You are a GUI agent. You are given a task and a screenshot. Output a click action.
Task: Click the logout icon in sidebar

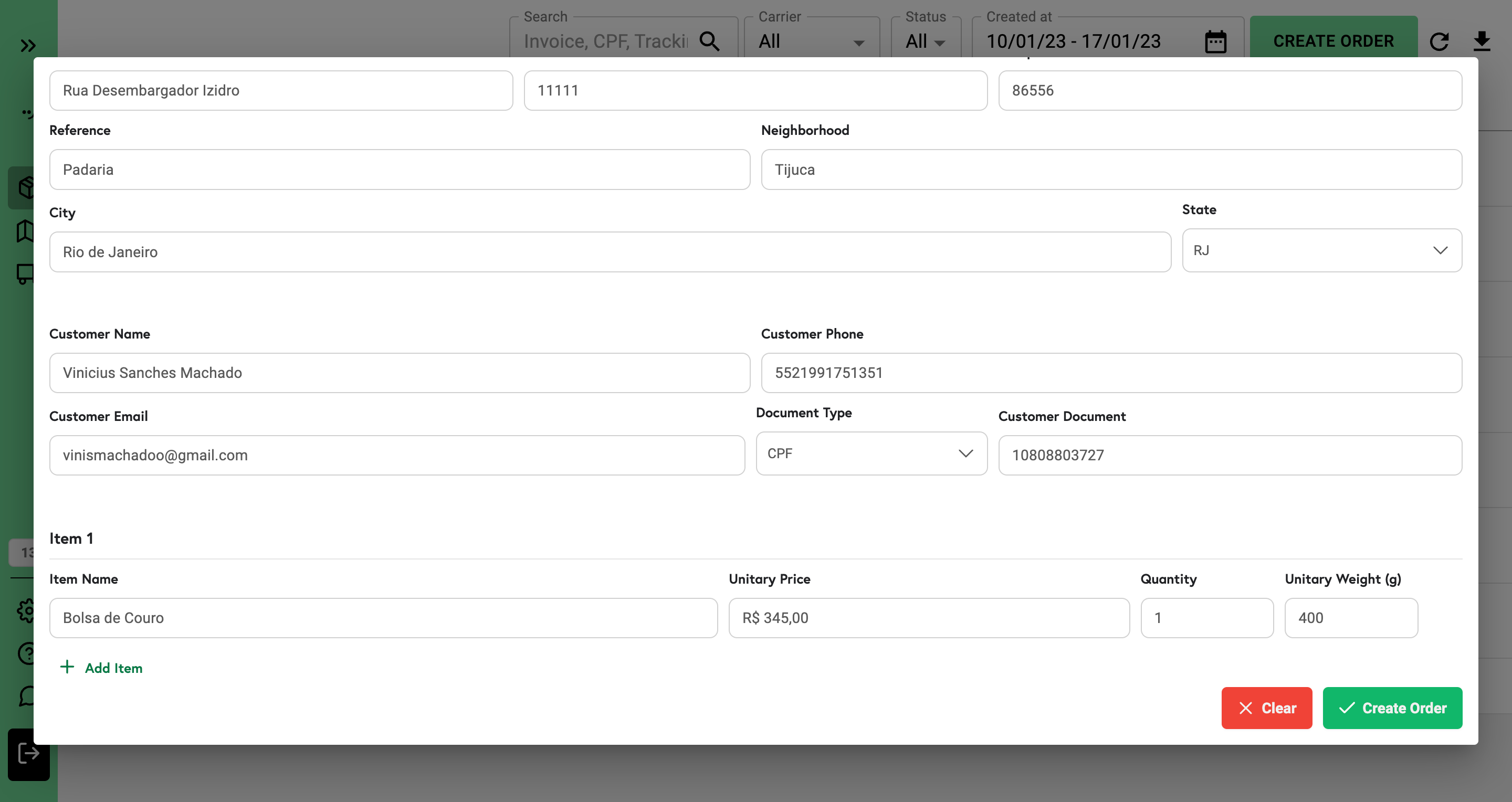(x=28, y=753)
